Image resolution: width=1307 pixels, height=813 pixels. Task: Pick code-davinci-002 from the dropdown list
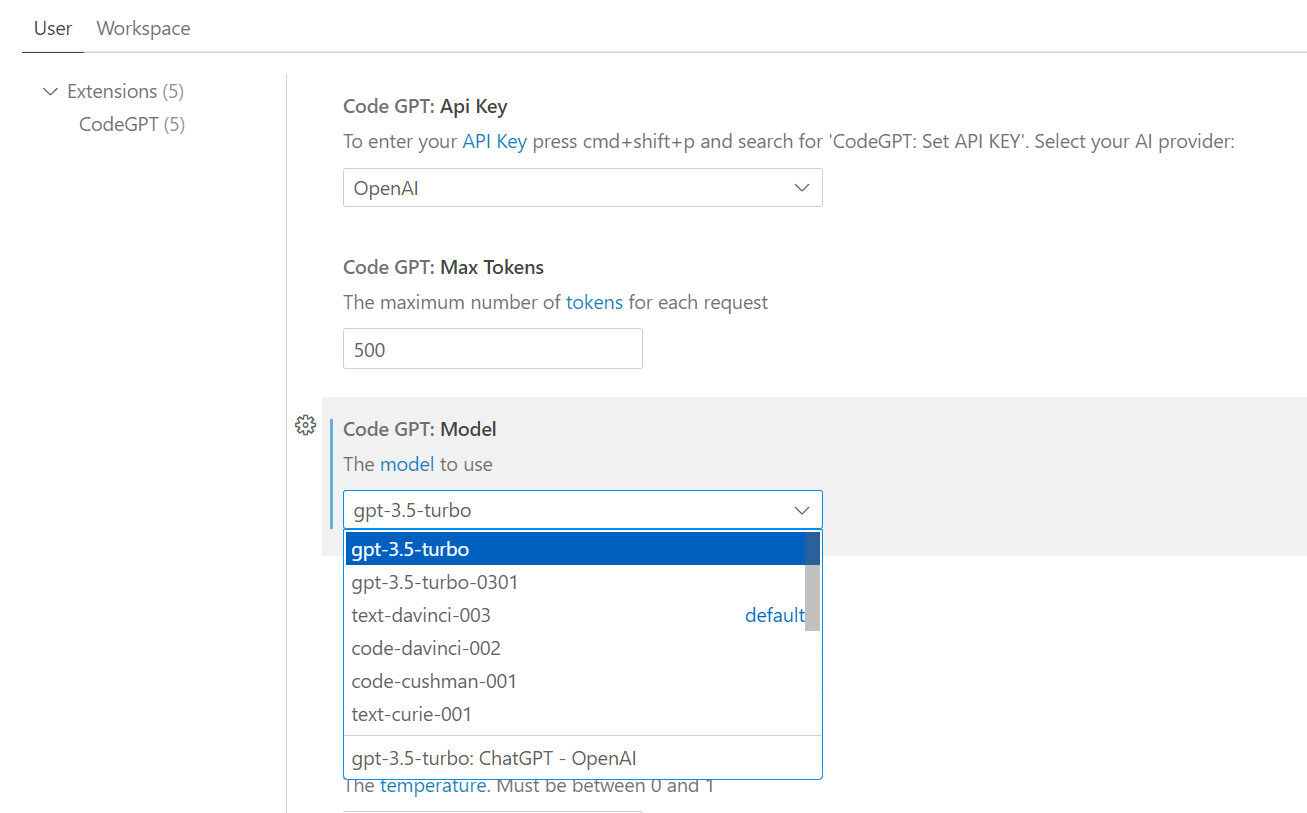tap(576, 648)
